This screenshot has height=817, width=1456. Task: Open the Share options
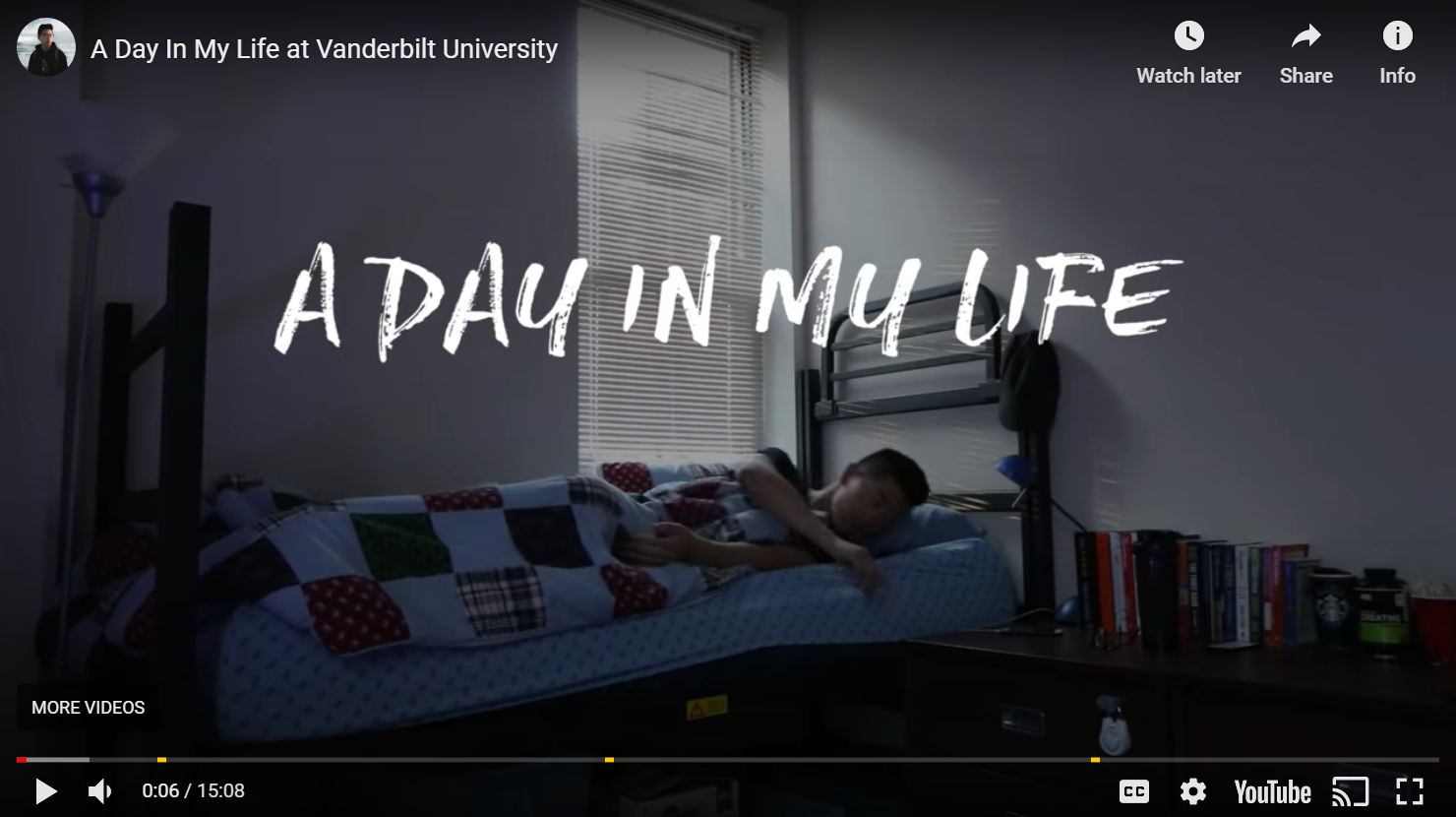[x=1305, y=53]
